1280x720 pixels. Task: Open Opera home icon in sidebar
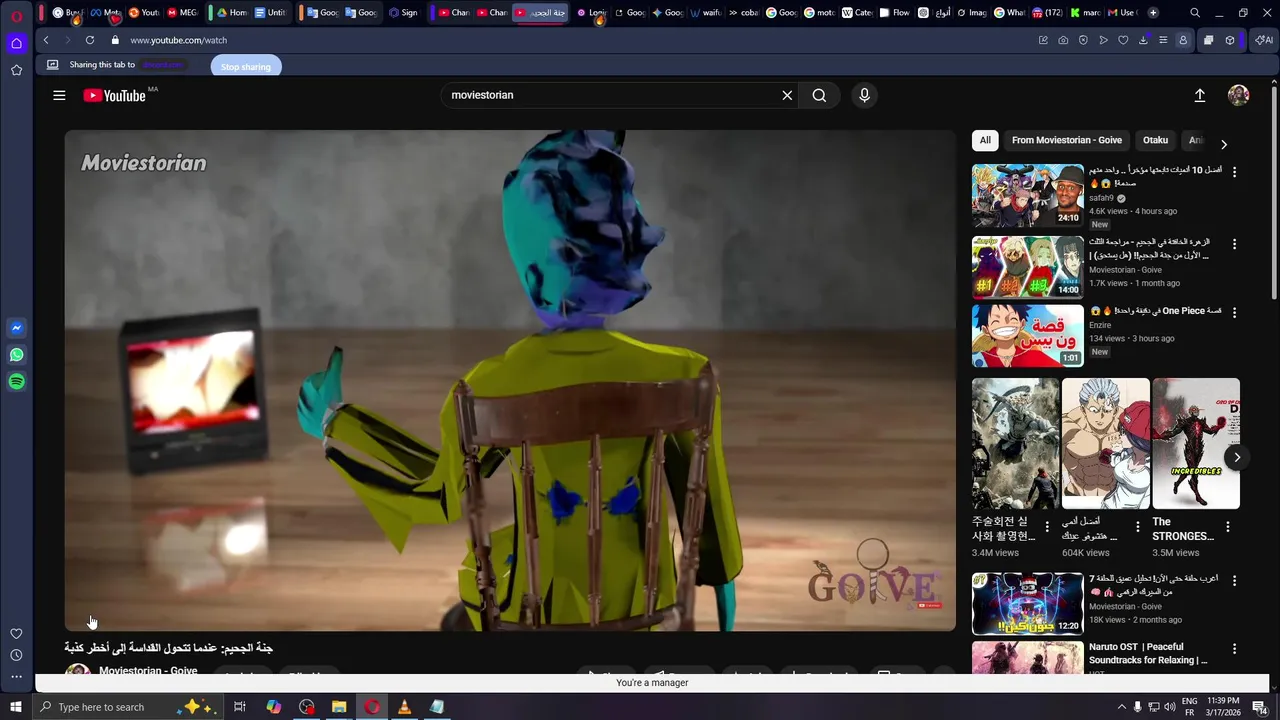coord(16,43)
